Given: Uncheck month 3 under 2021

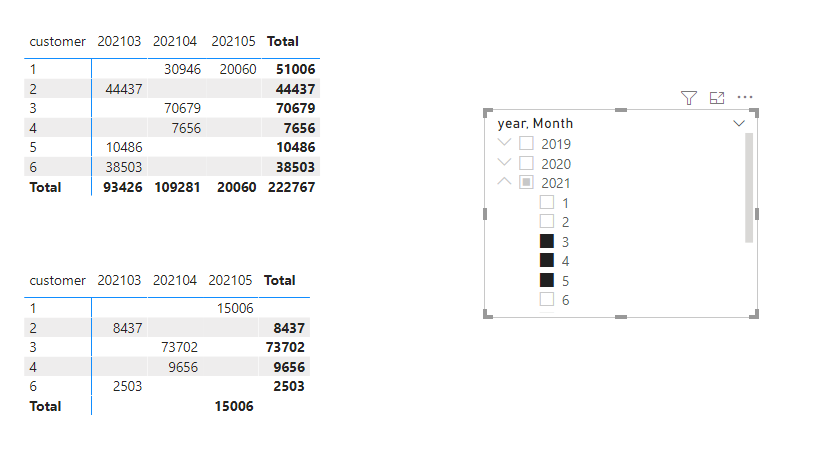Looking at the screenshot, I should [547, 241].
